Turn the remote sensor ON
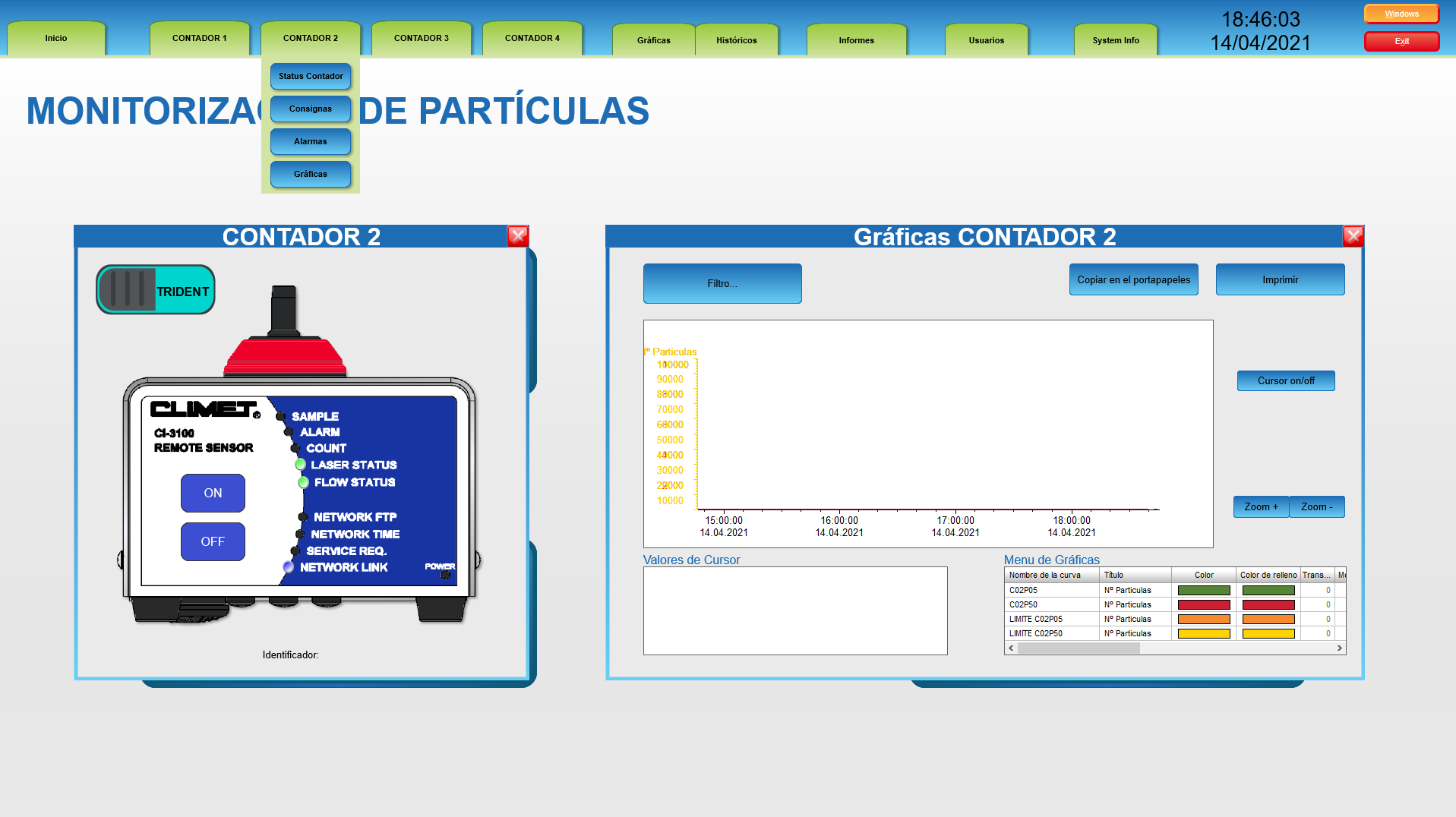 point(213,493)
